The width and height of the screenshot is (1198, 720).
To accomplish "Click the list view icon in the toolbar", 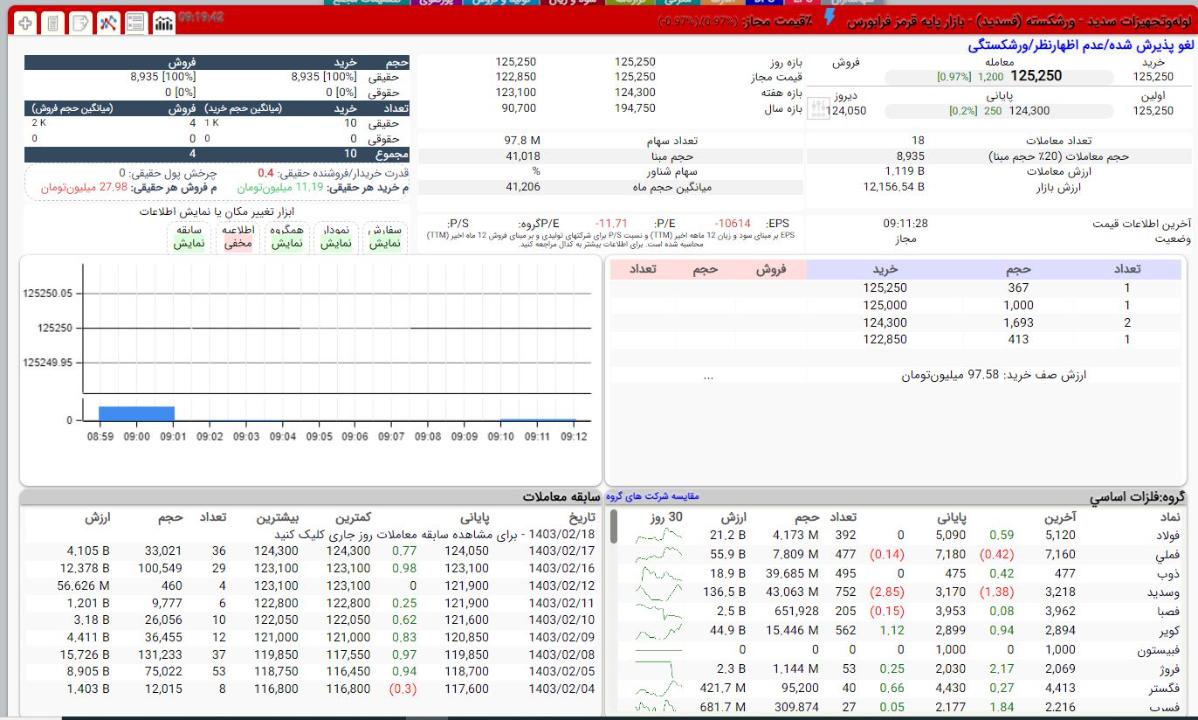I will pos(135,22).
